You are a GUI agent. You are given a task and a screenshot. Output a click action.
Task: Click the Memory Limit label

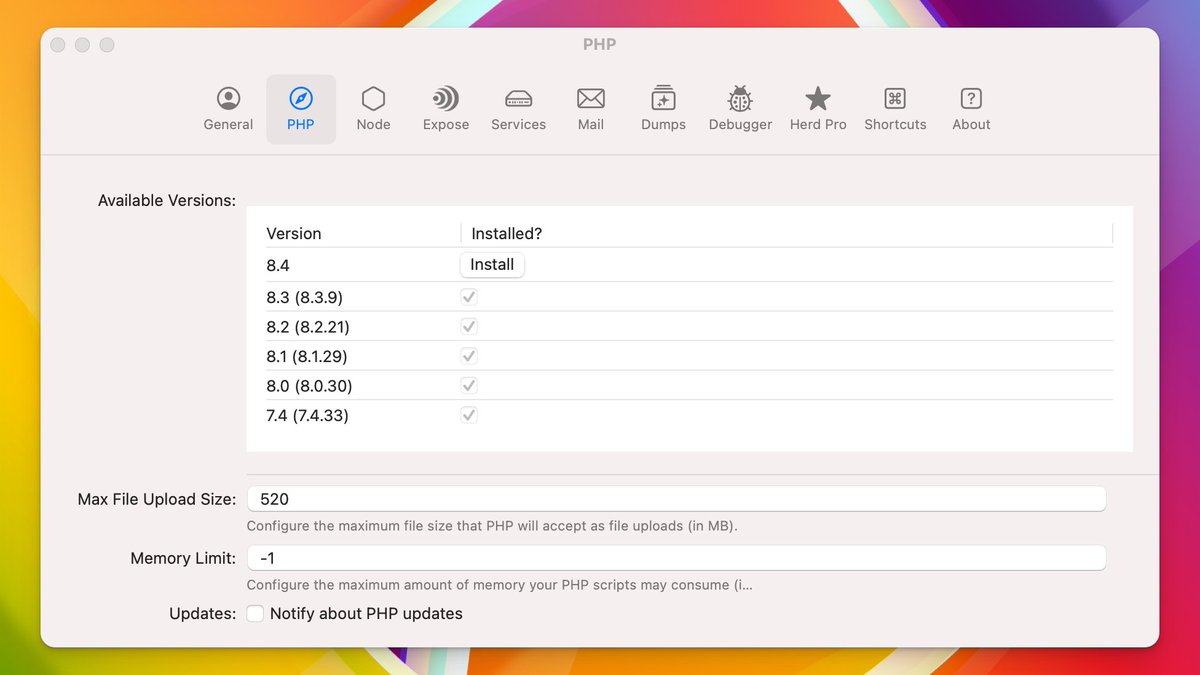pyautogui.click(x=183, y=558)
